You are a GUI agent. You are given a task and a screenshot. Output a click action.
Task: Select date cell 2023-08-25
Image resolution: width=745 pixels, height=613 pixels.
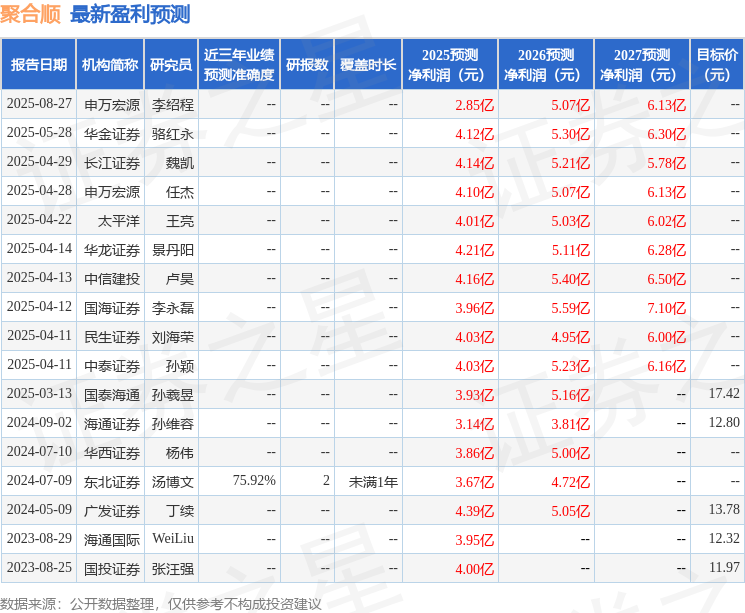(39, 567)
